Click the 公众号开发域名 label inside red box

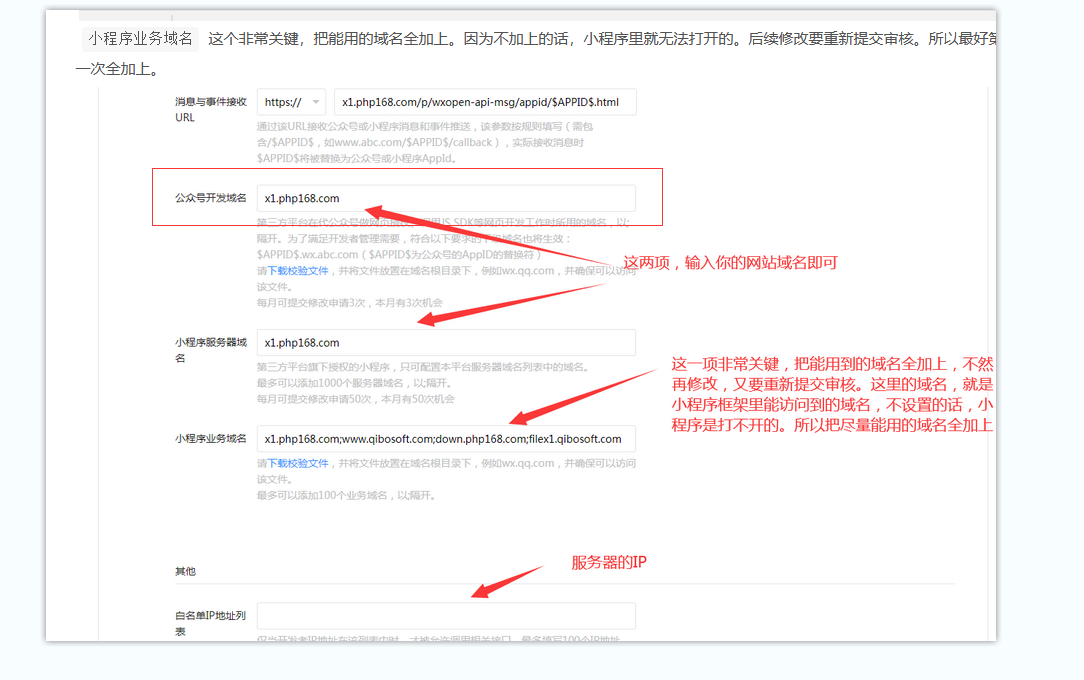[x=210, y=198]
